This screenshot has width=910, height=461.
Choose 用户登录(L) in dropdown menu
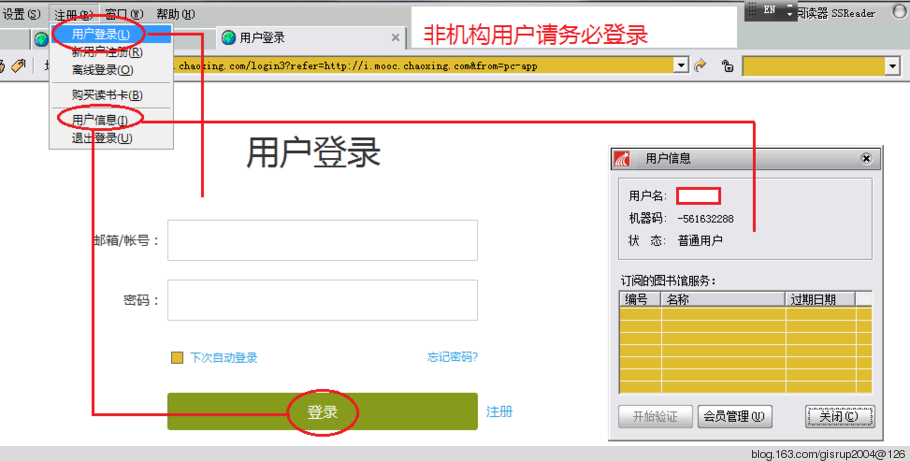pos(111,34)
